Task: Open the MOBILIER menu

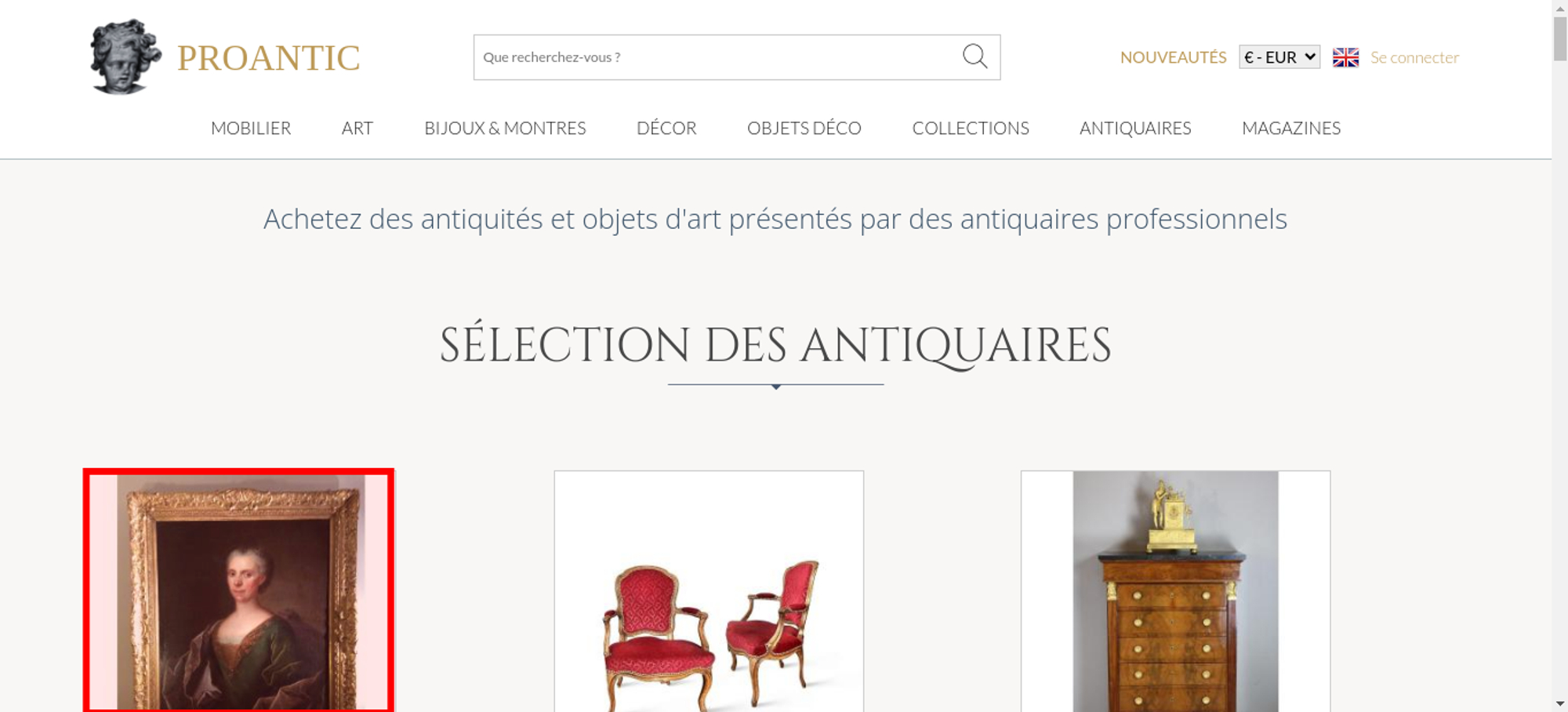Action: [251, 128]
